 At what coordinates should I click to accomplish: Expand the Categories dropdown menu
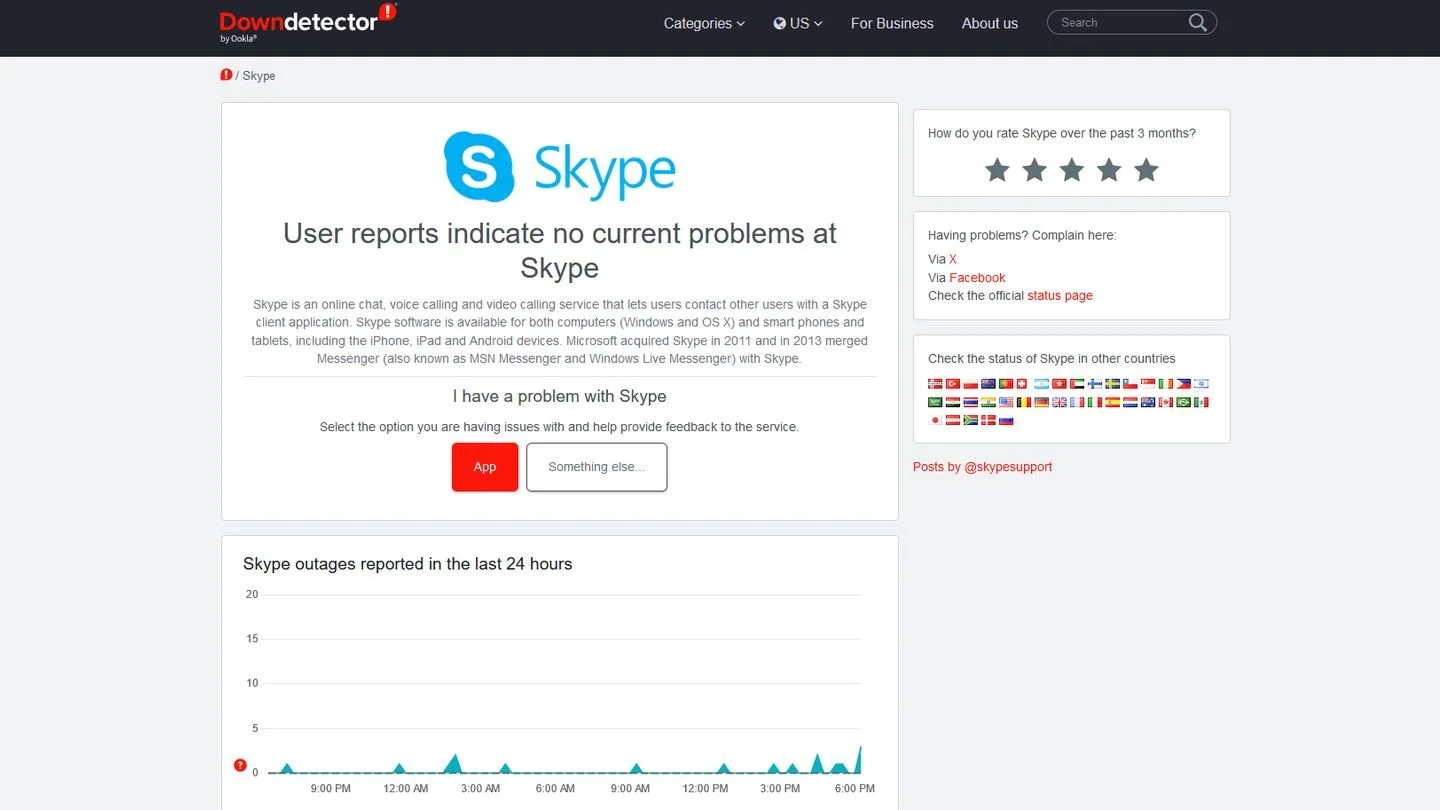click(704, 23)
